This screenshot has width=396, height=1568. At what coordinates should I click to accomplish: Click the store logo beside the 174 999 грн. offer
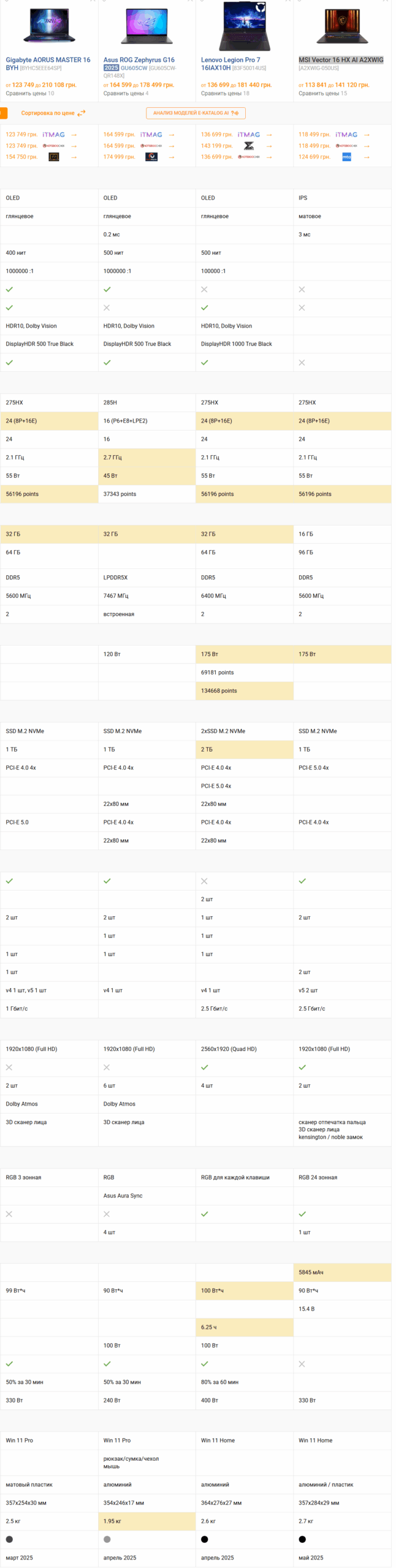point(151,157)
